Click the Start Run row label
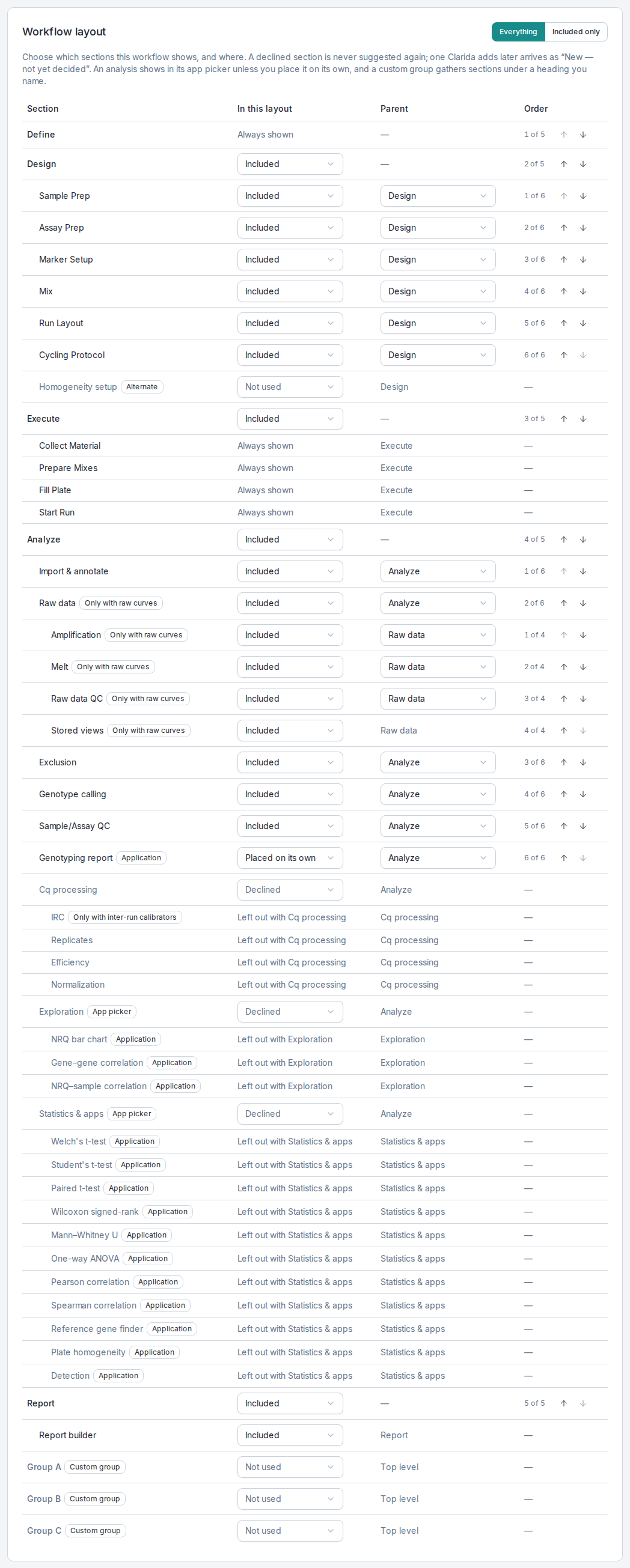630x1568 pixels. pos(57,512)
